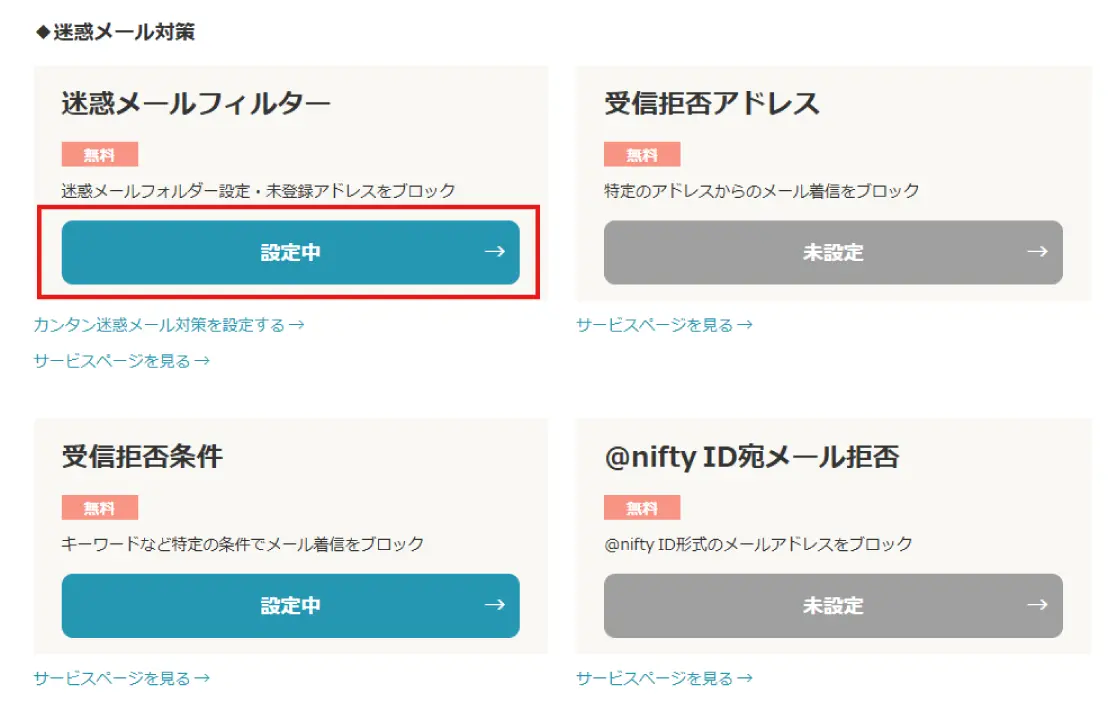Click the teal 設定中 button for 受信拒否条件
This screenshot has width=1116, height=725.
(290, 605)
